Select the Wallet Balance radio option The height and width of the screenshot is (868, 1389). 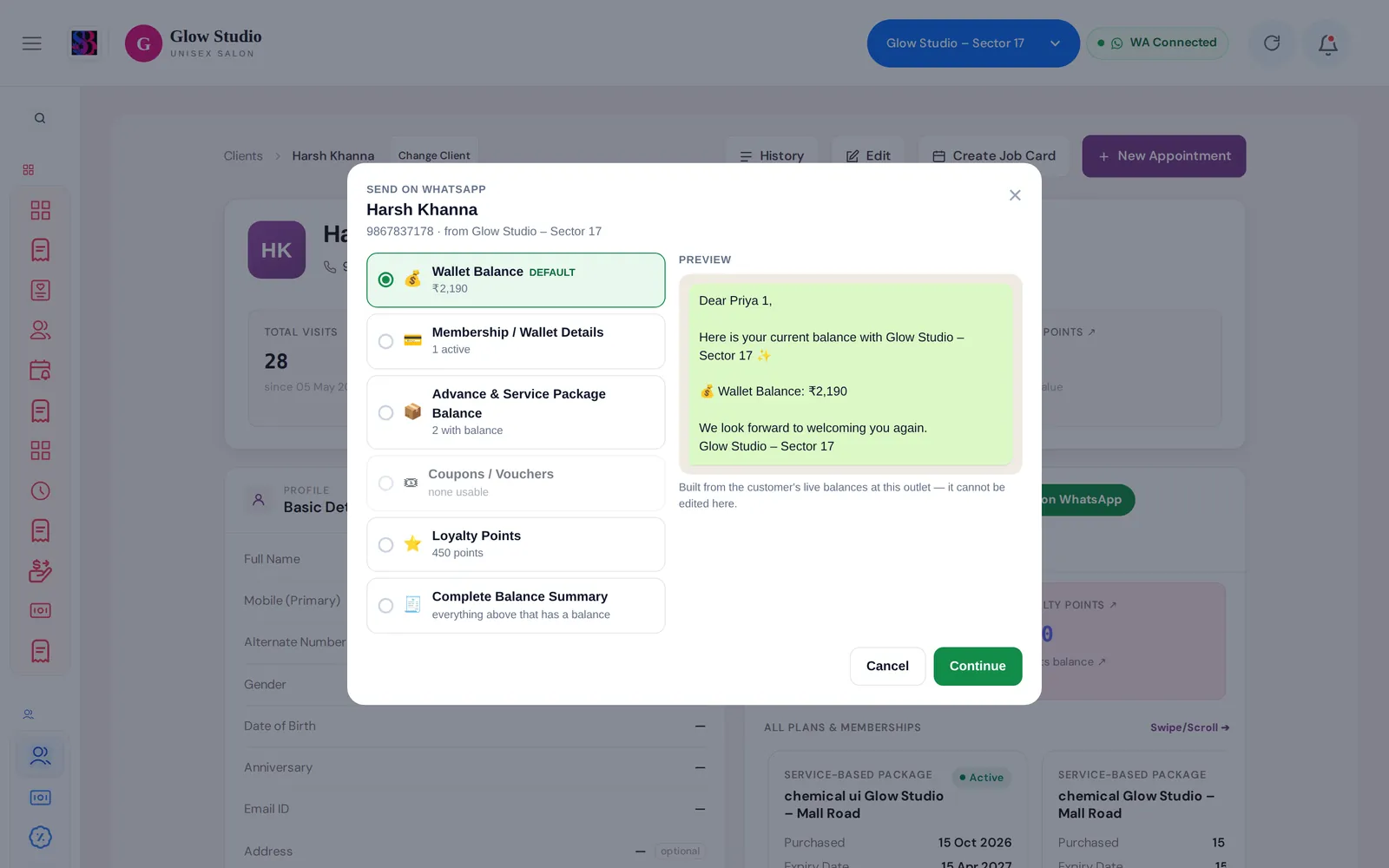(516, 279)
